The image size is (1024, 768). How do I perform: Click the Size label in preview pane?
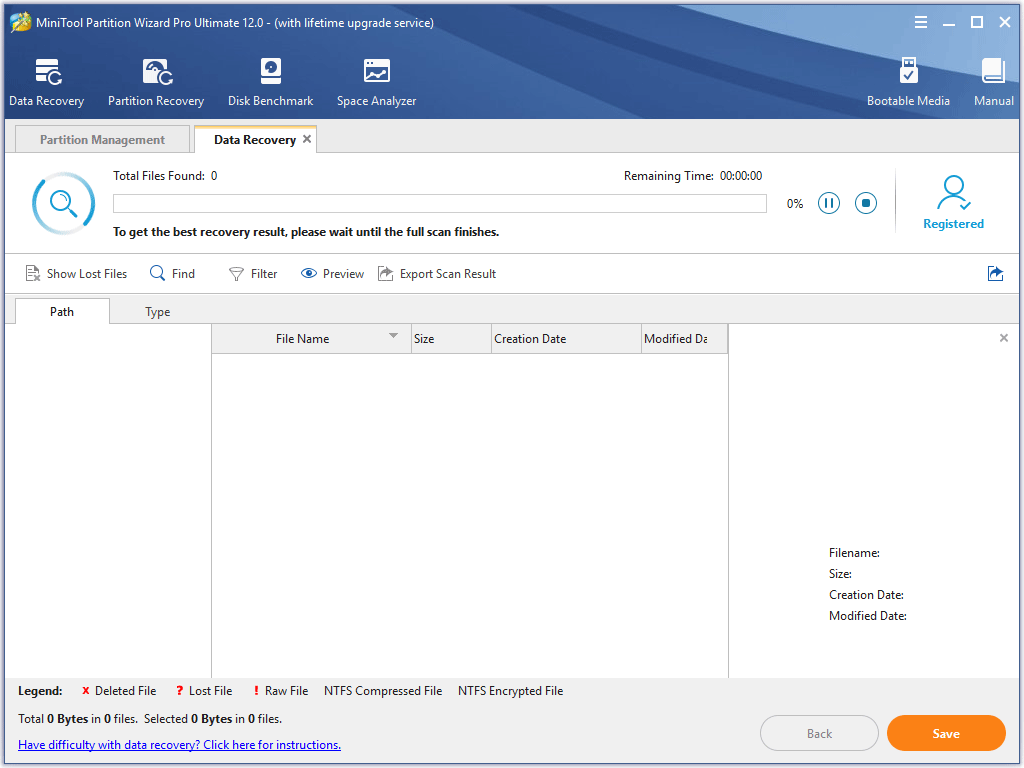coord(840,574)
